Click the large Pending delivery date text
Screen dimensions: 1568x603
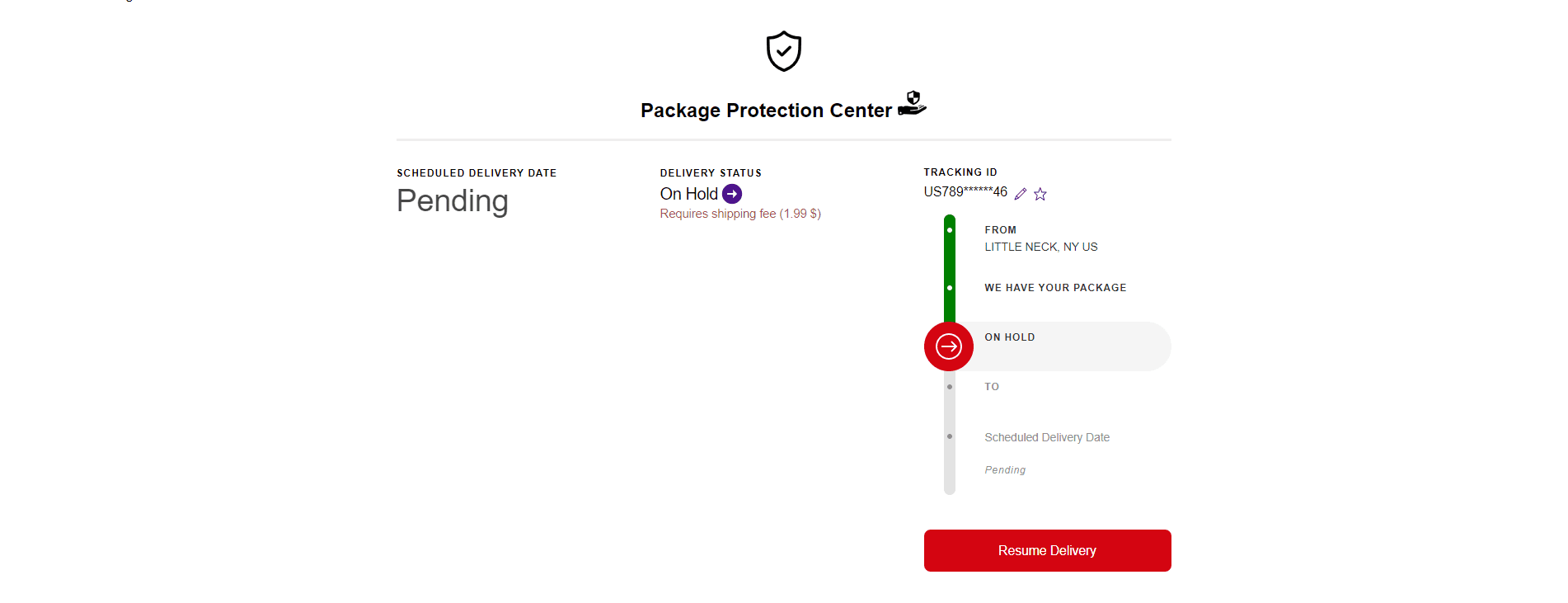click(452, 201)
